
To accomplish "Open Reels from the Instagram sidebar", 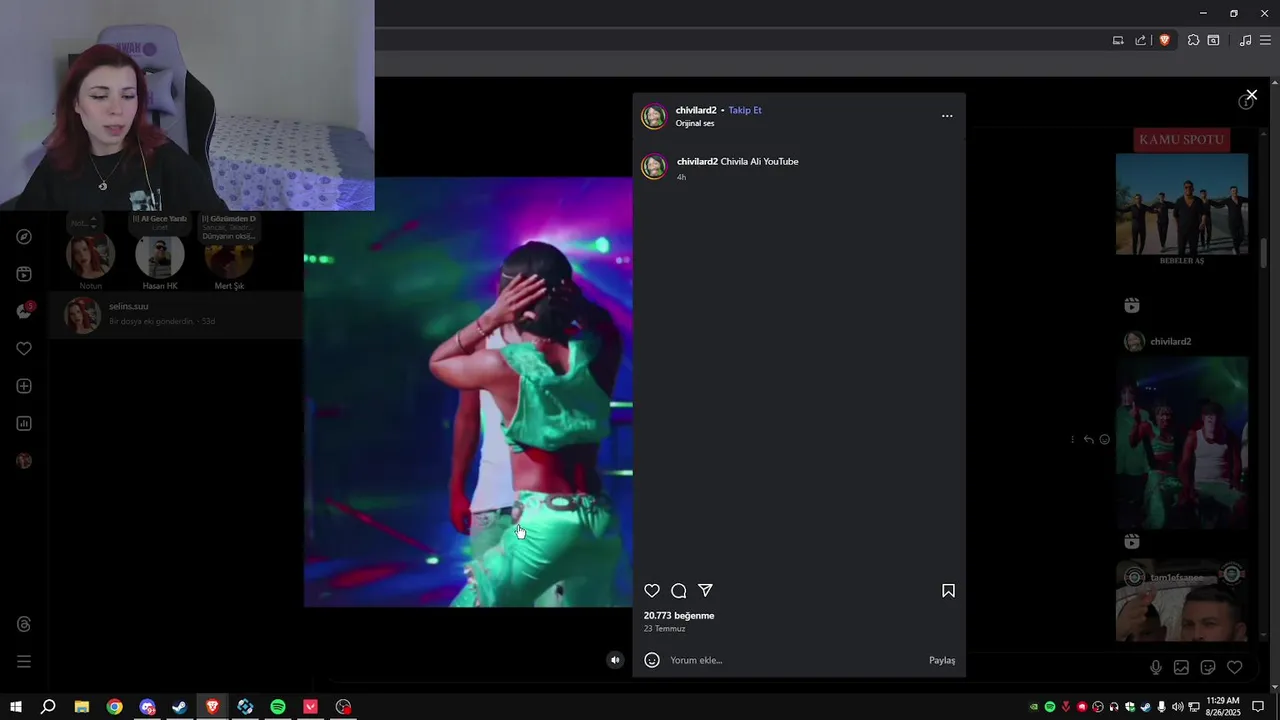I will click(x=24, y=274).
